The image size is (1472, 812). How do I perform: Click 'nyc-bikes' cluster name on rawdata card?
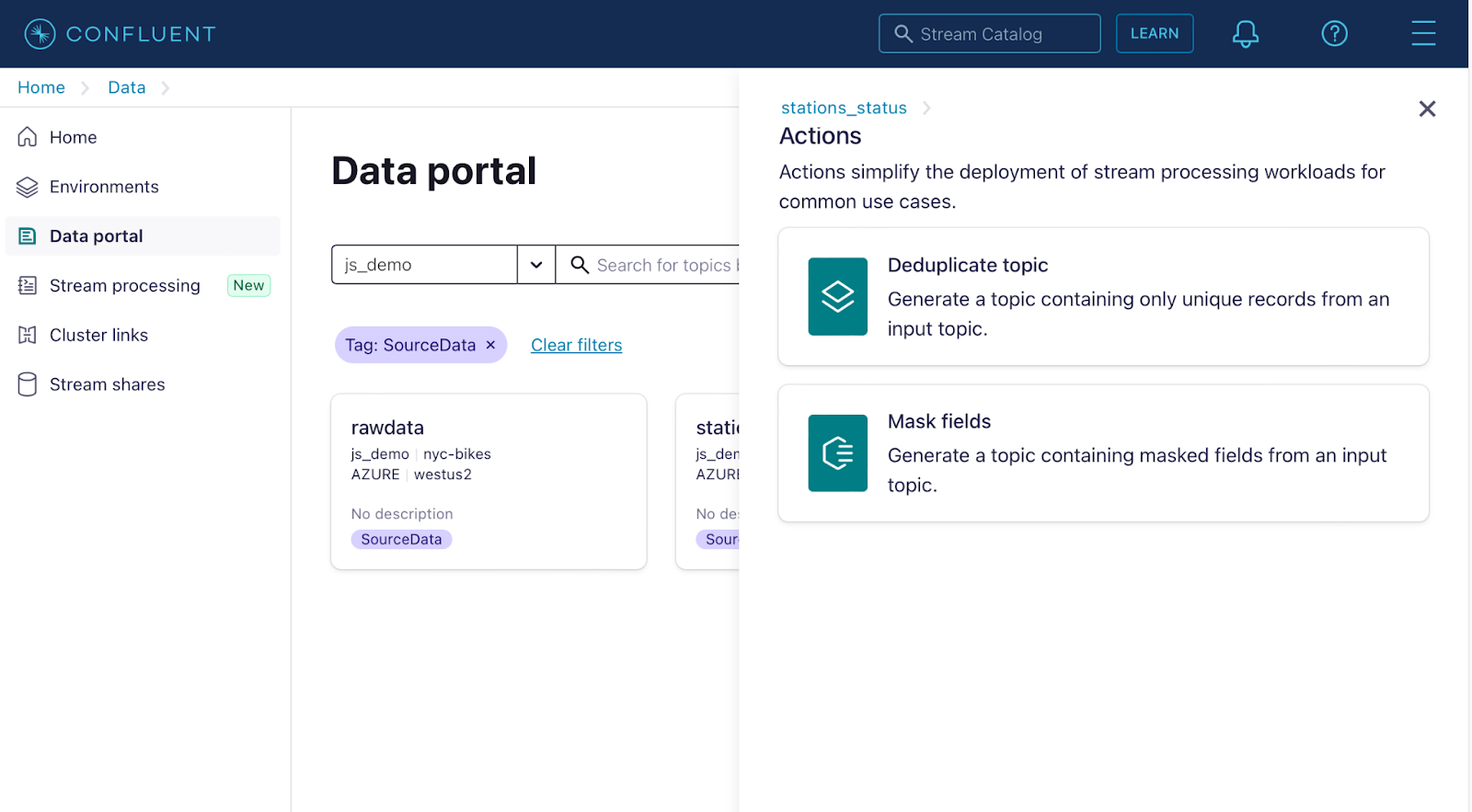pos(457,454)
